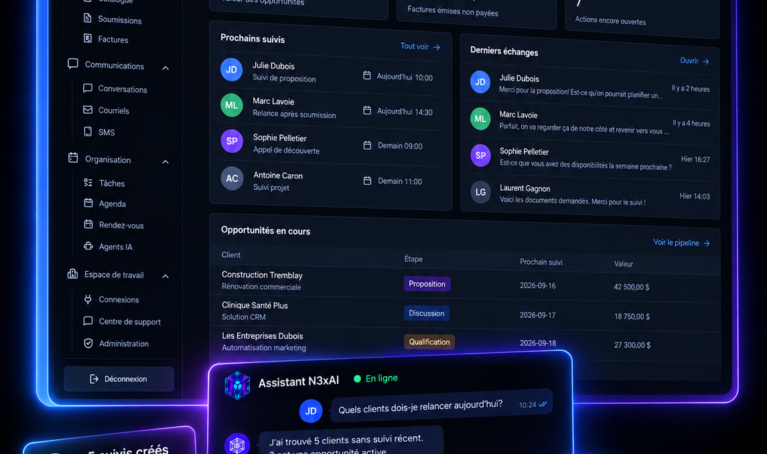This screenshot has height=454, width=767.
Task: Select Les Entreprises Dubois opportunity row
Action: [x=465, y=341]
